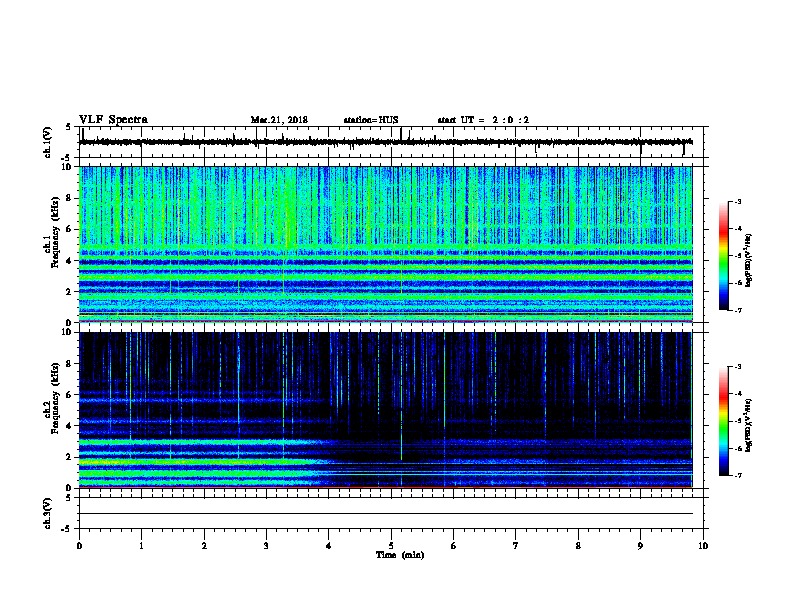
Task: Click the "Time (min)" x-axis label
Action: 400,555
